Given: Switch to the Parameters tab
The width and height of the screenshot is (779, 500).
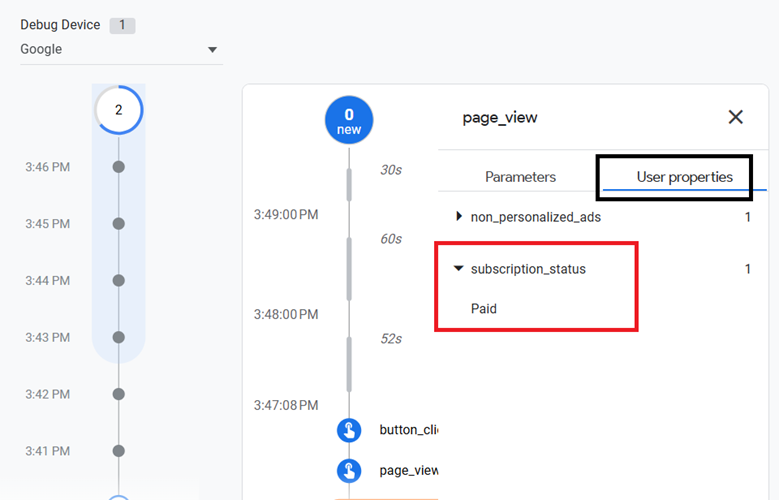Looking at the screenshot, I should (520, 177).
